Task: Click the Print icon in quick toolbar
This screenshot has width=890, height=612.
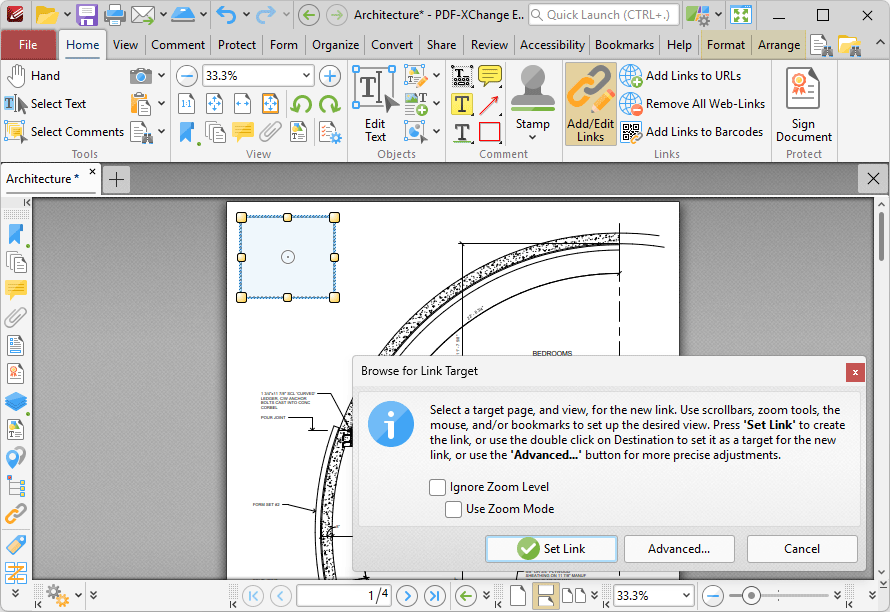Action: 115,15
